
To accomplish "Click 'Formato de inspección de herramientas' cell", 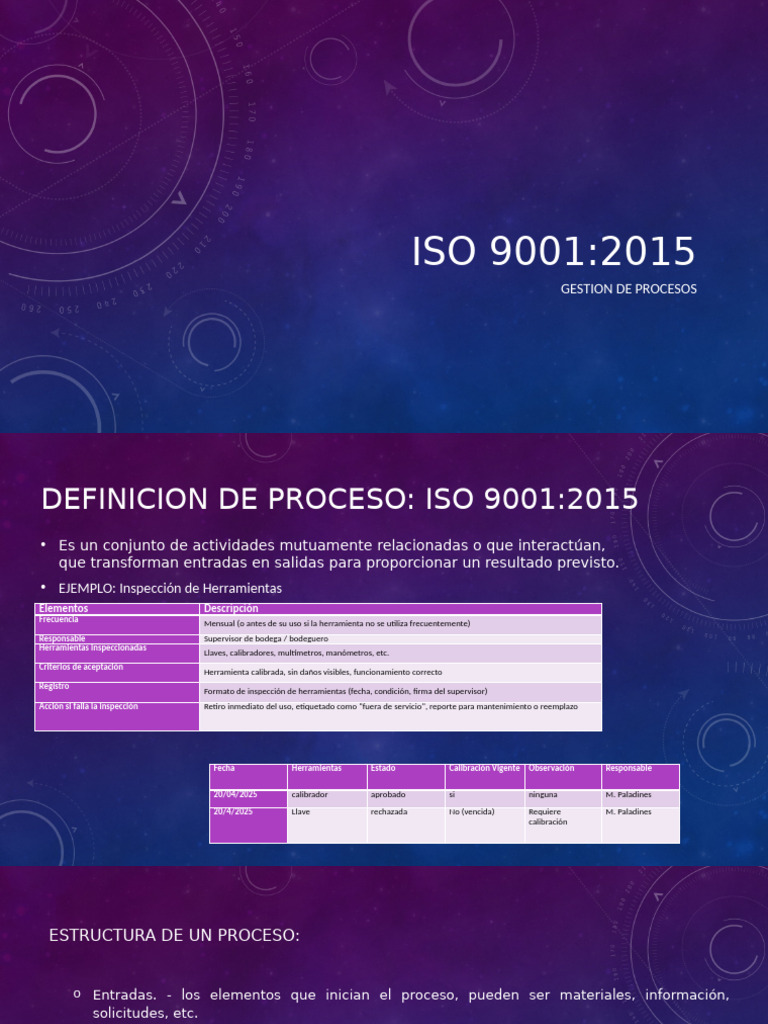I will click(x=400, y=692).
